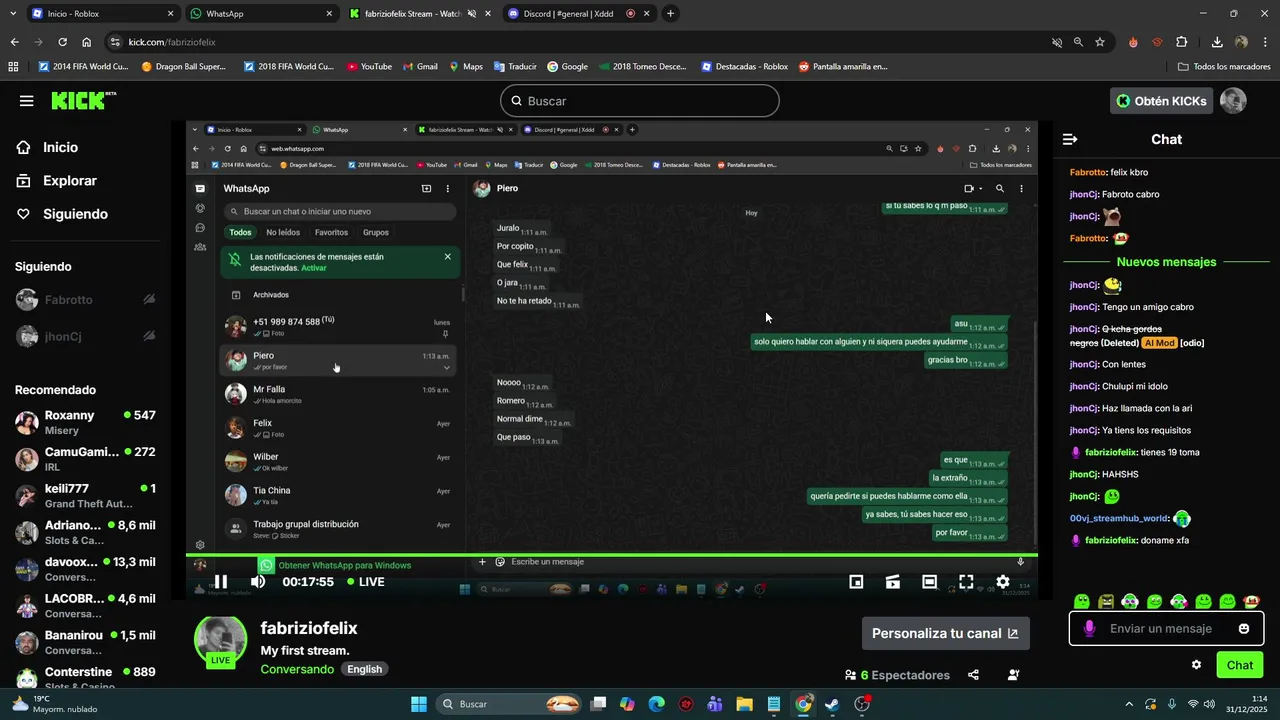
Task: Go back in browser history
Action: (x=14, y=42)
